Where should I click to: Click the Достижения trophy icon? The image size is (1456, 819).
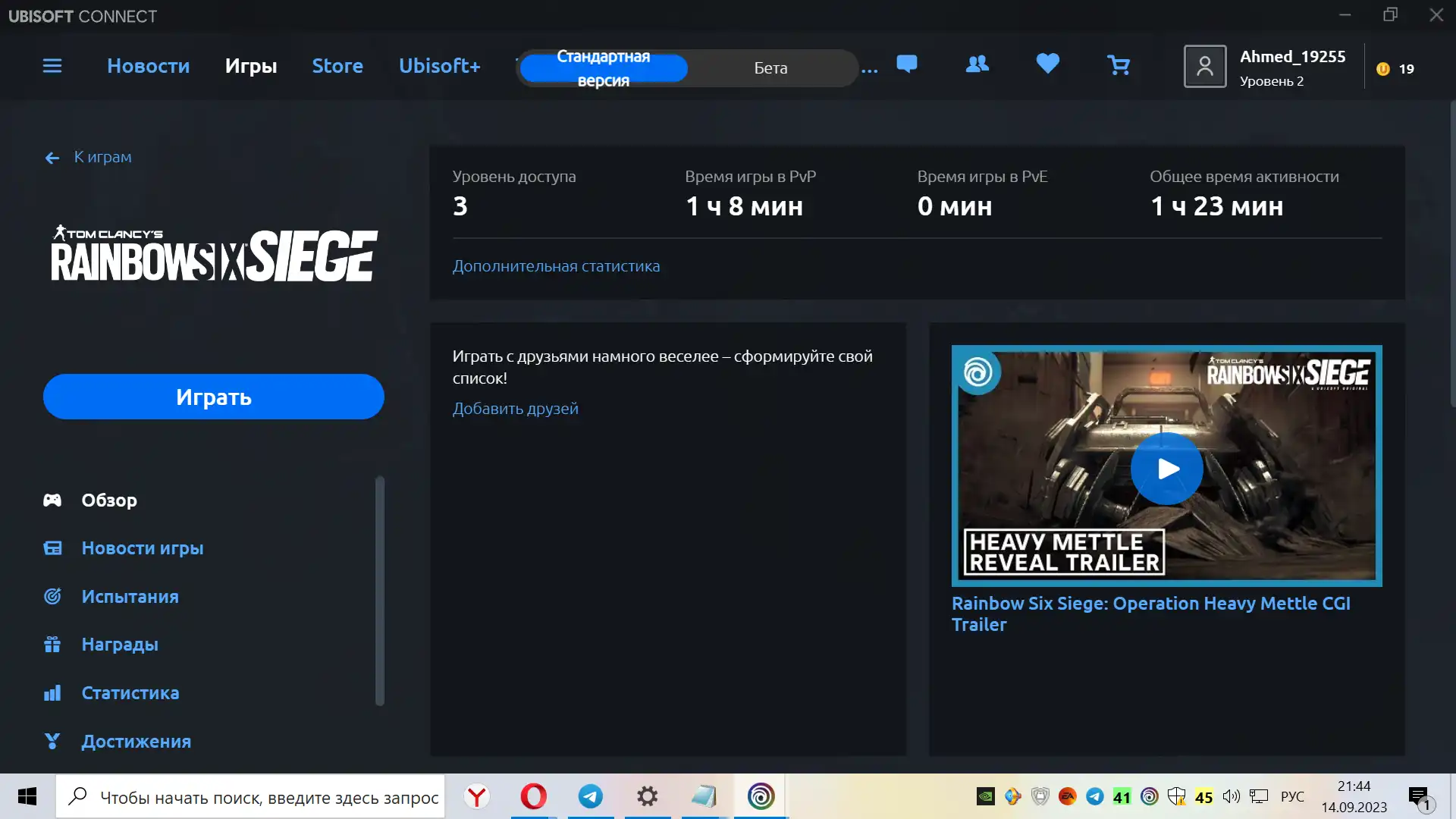52,741
